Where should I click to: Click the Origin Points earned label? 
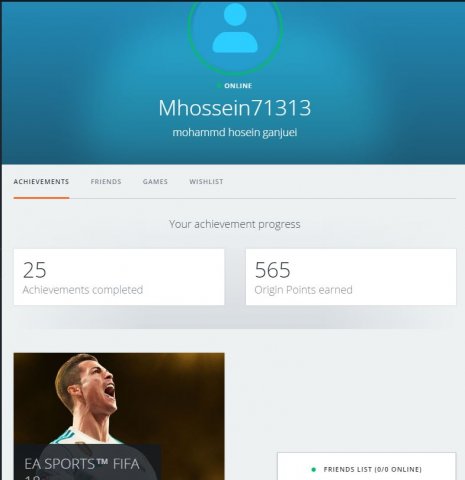[x=303, y=290]
